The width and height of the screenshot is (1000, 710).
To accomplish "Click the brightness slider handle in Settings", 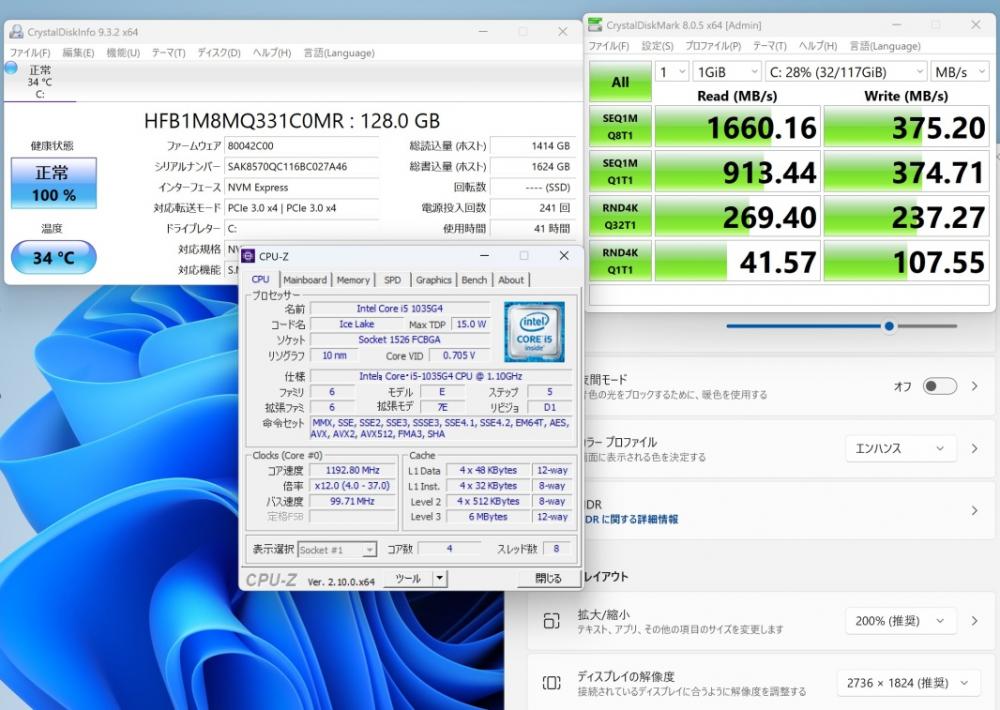I will [889, 326].
